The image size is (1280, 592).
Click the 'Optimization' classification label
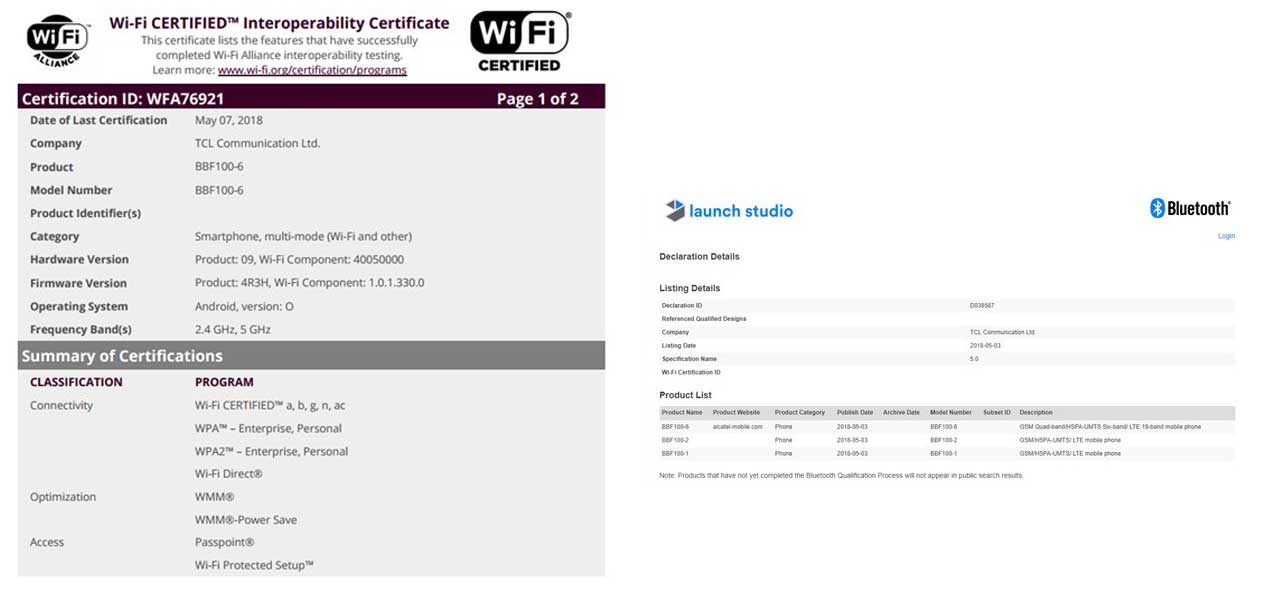click(x=63, y=497)
